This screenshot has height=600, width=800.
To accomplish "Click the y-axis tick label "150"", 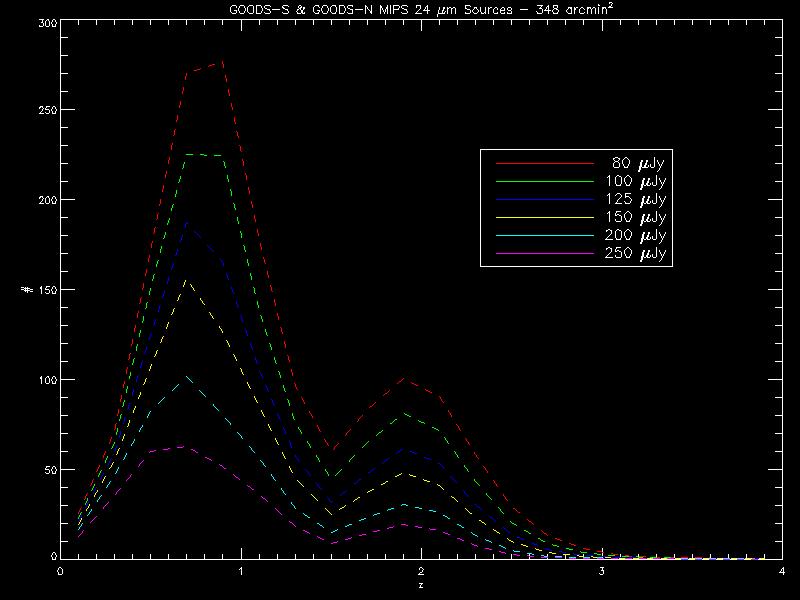I will (44, 290).
